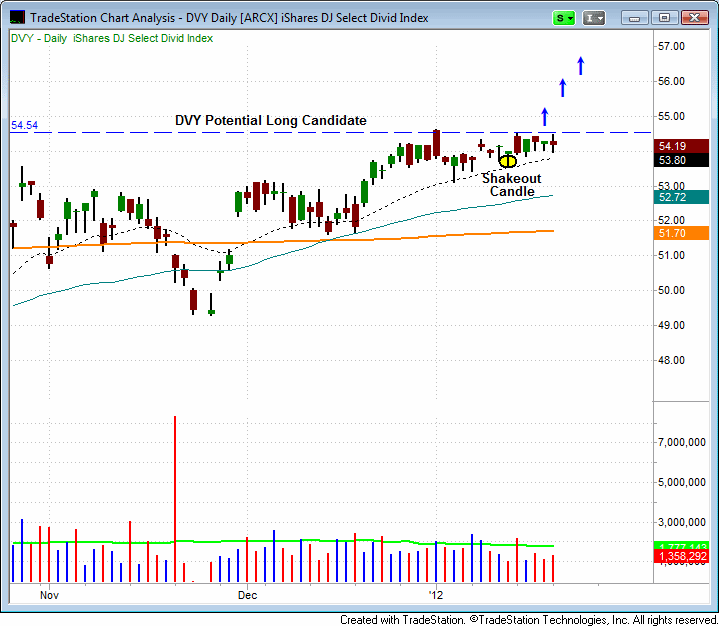Open the green S symbol-link dropdown
This screenshot has height=626, width=719.
point(564,18)
